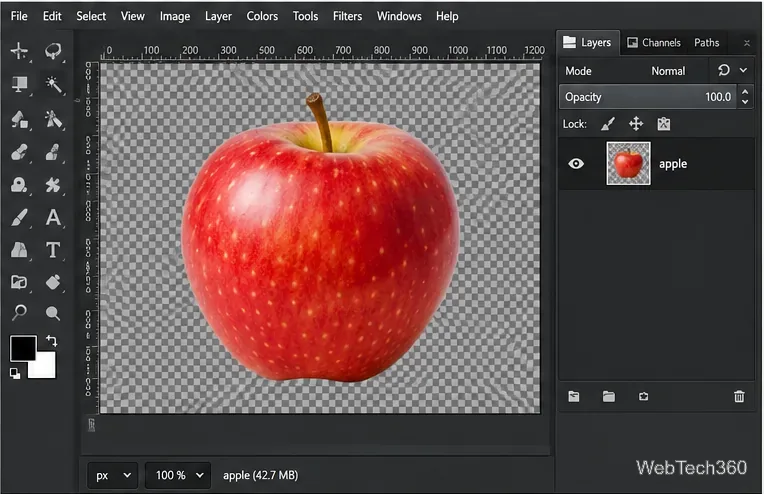Click the mode reset circular arrow icon
Viewport: 764px width, 494px height.
(724, 70)
